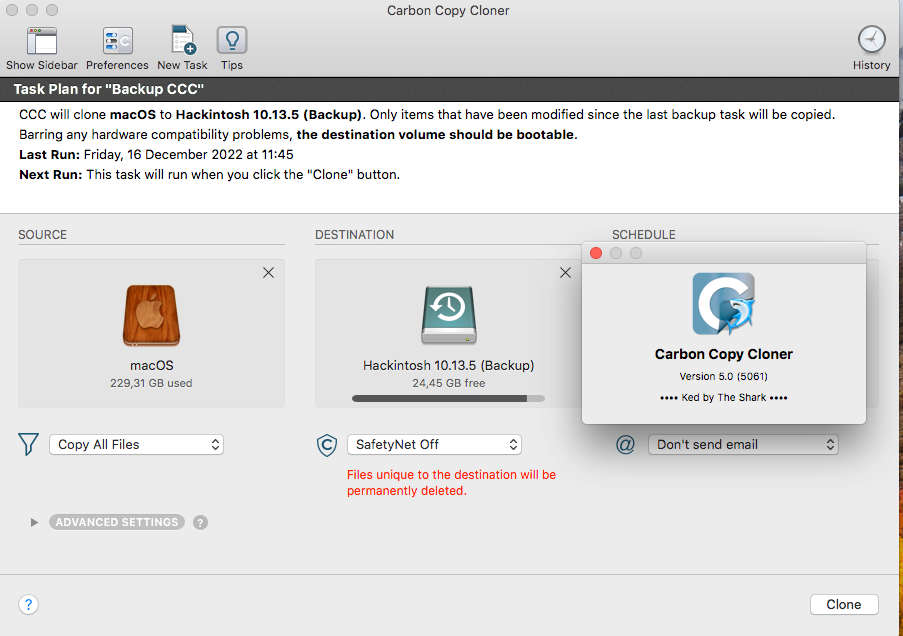
Task: Open the SafetyNet Off dropdown
Action: pos(434,445)
